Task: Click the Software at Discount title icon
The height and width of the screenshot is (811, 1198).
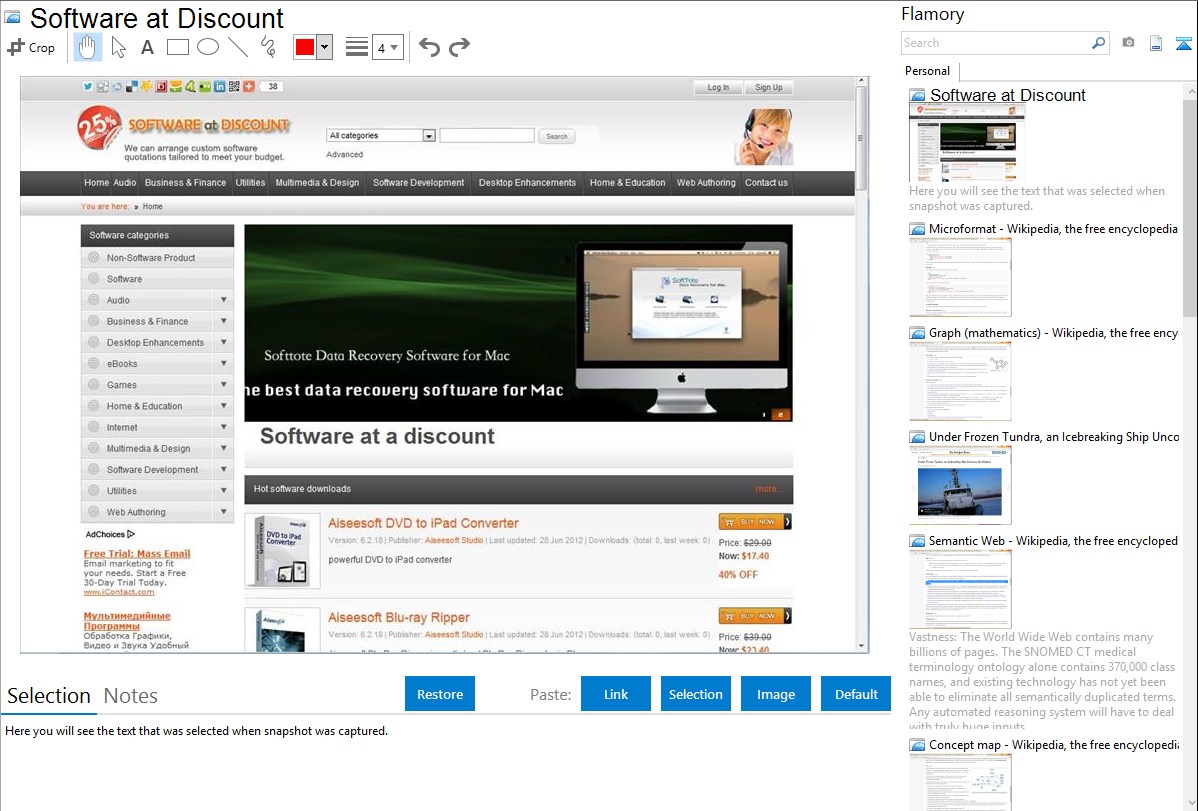Action: [x=12, y=17]
